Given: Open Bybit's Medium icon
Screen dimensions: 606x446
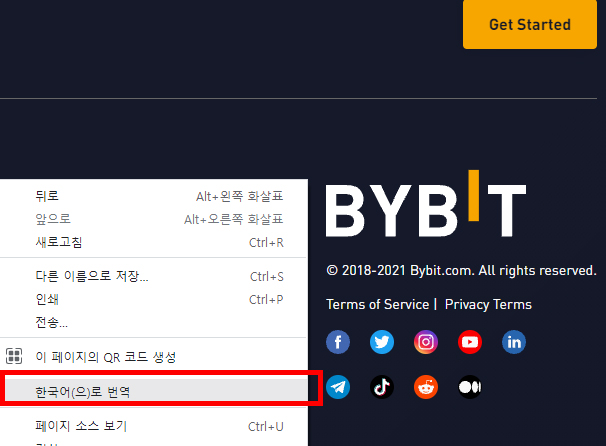Looking at the screenshot, I should (470, 387).
